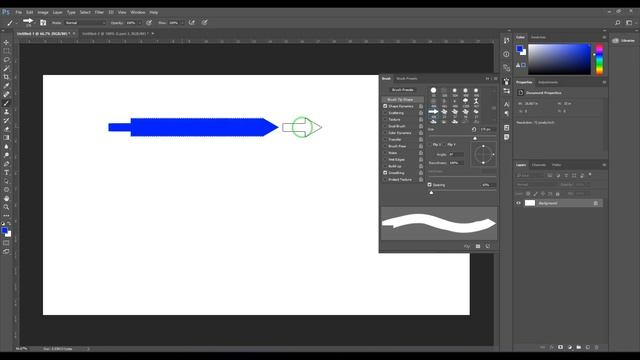Select the Move tool

(x=6, y=42)
